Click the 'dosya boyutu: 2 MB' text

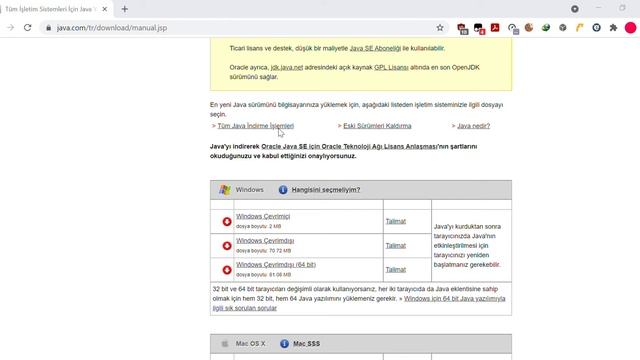click(258, 226)
